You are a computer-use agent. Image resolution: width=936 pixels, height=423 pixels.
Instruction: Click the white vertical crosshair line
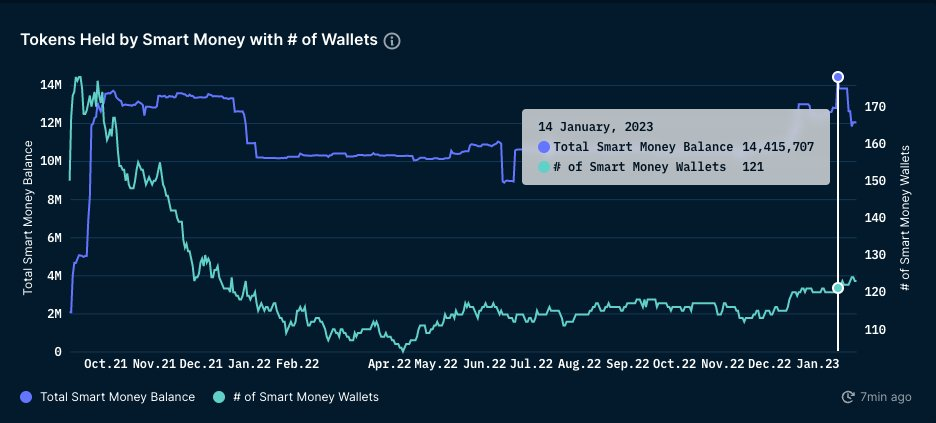click(838, 215)
